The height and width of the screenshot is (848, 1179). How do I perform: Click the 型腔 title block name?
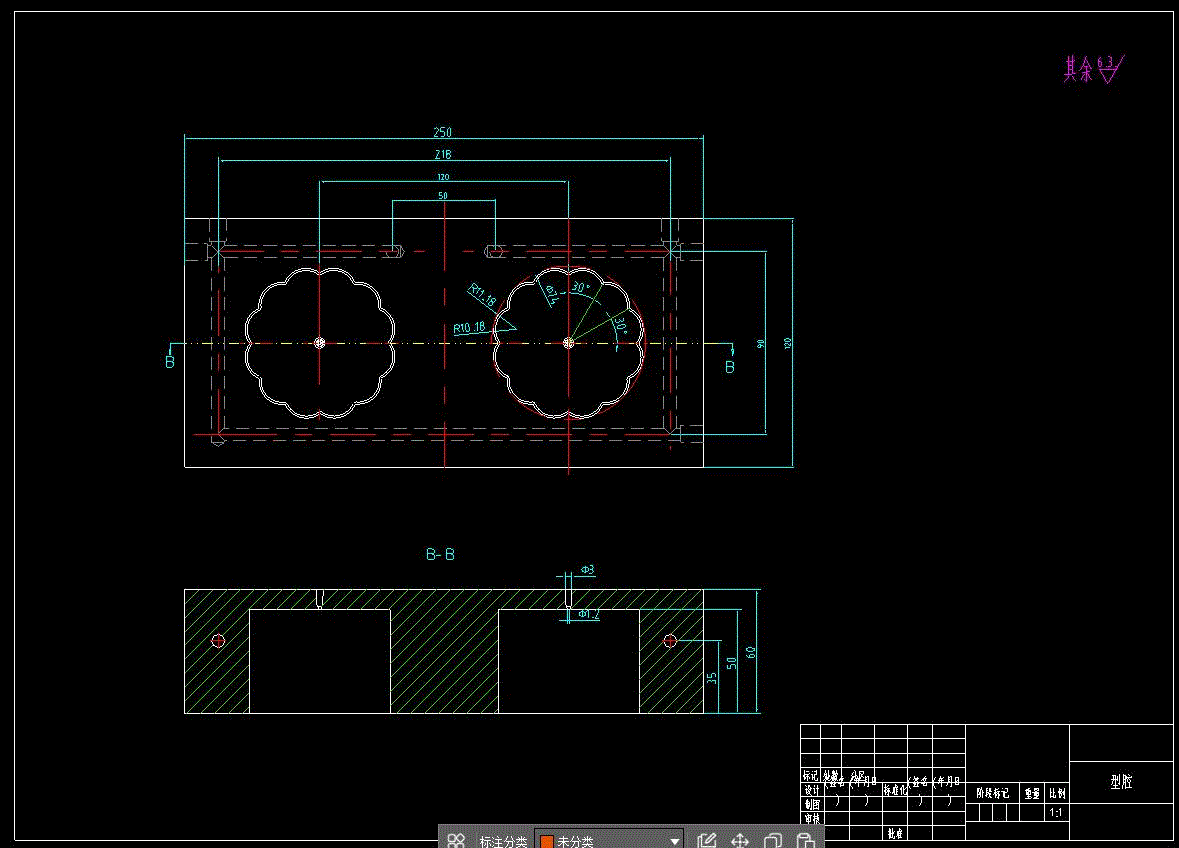point(1121,782)
